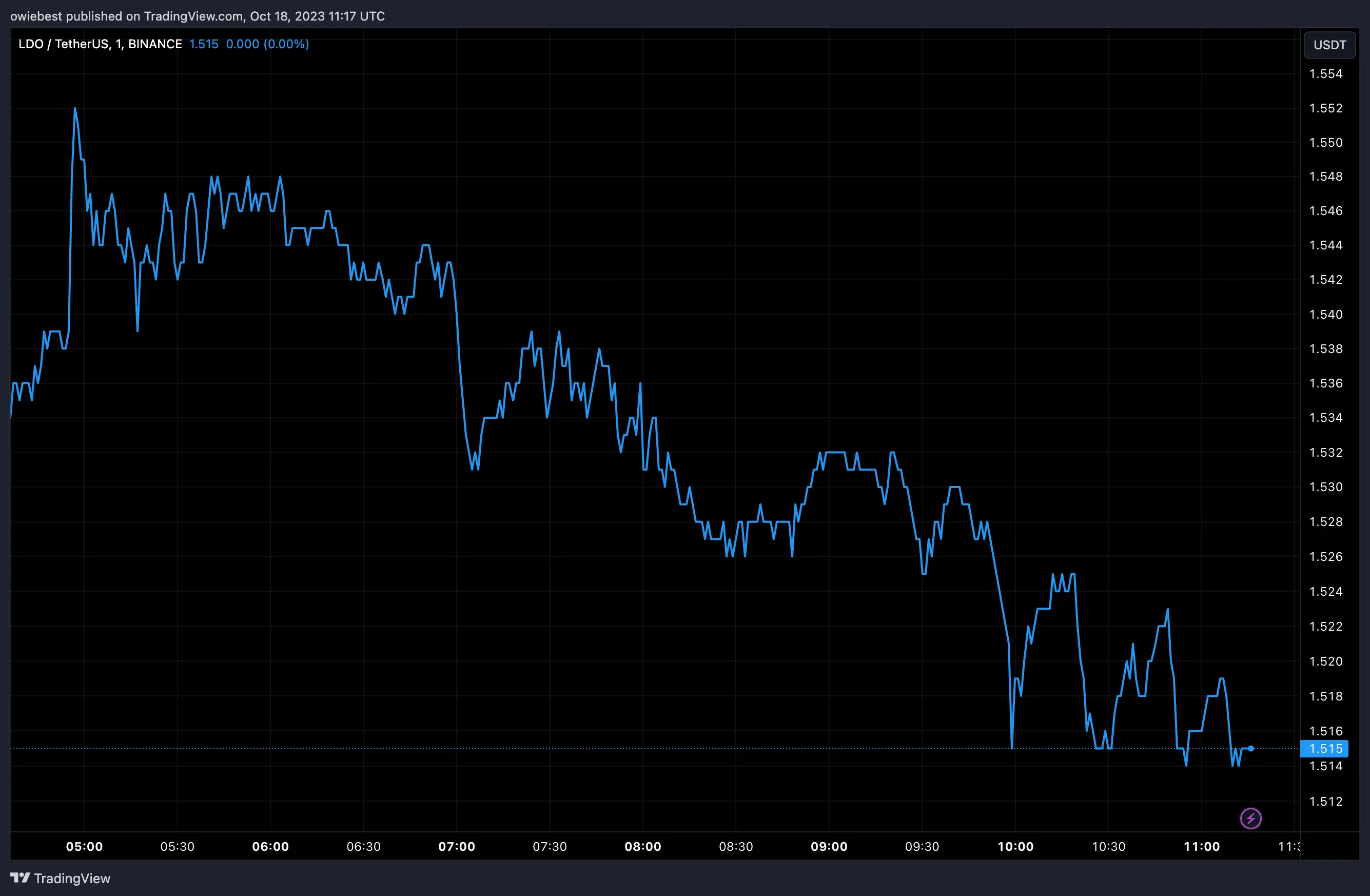Click the TradingView logo icon

point(19,878)
